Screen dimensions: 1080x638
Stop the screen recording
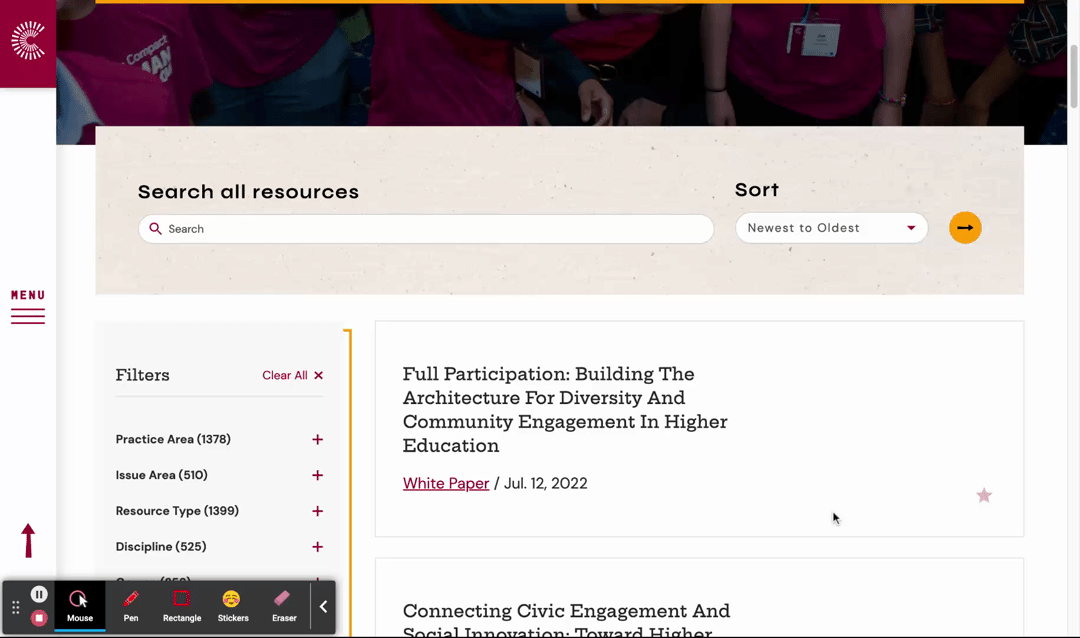[x=39, y=618]
